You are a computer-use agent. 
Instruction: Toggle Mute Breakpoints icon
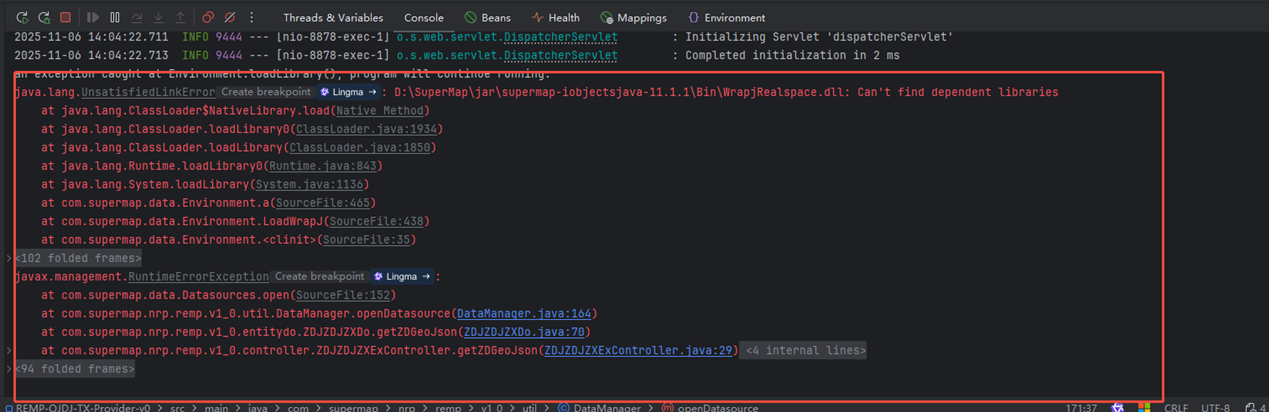229,17
